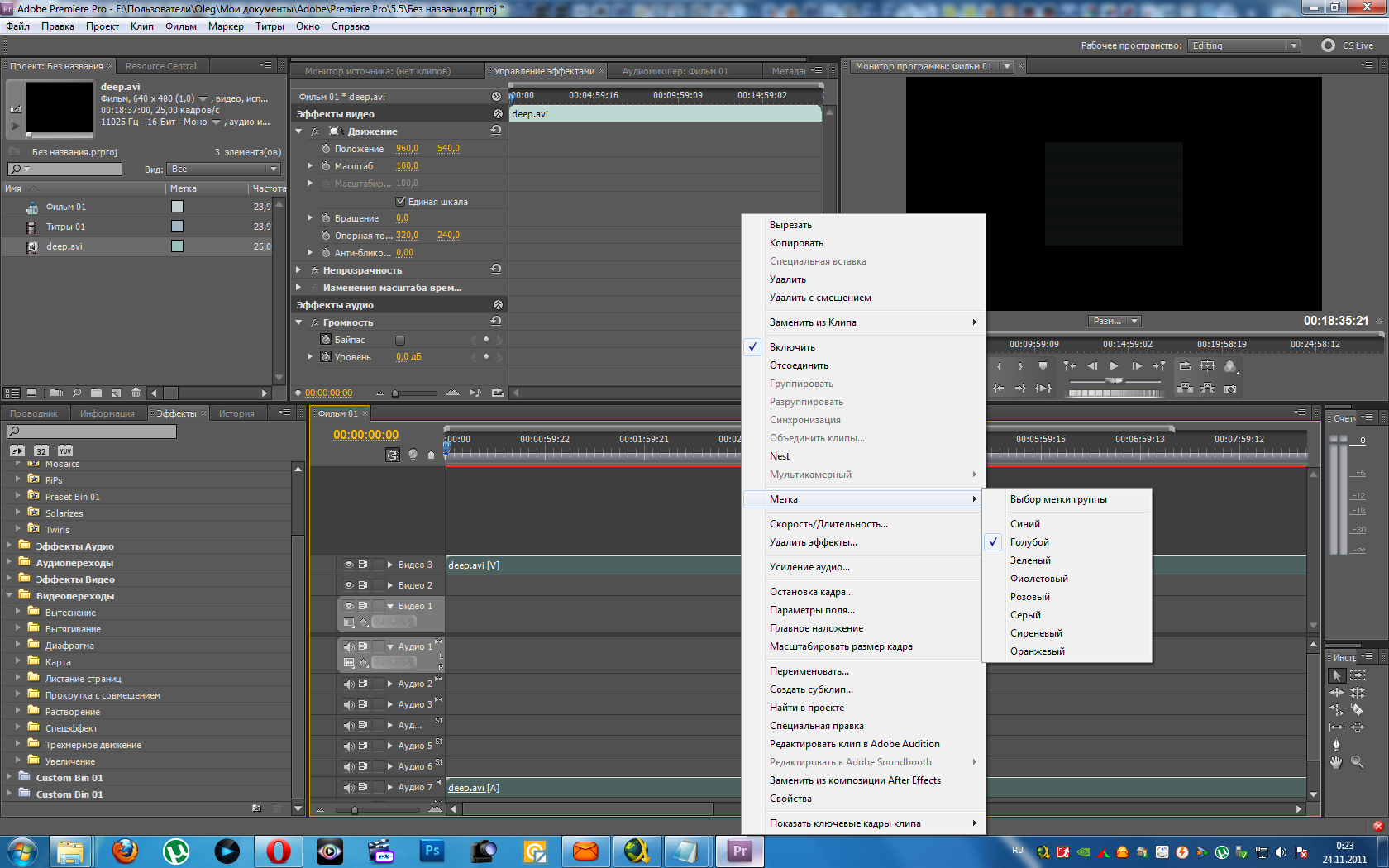This screenshot has width=1389, height=868.
Task: Select the Ripple Edit tool
Action: point(1337,693)
